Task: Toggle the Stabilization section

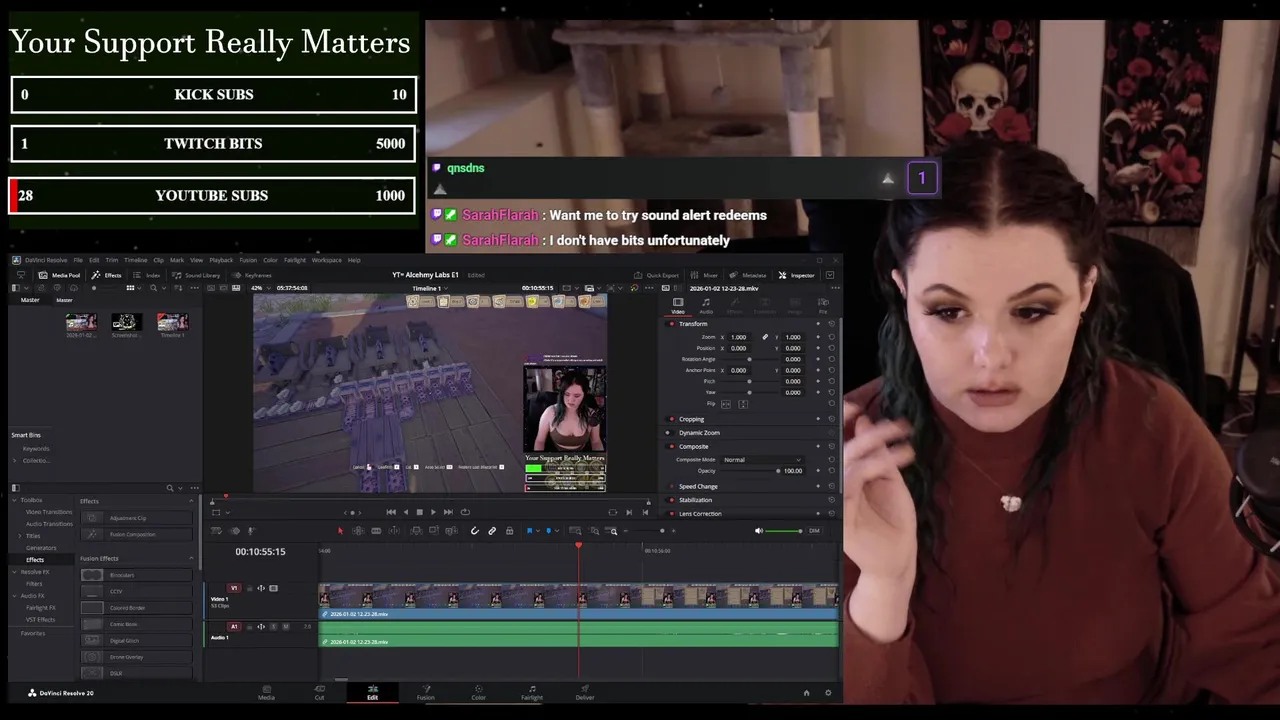Action: 670,500
